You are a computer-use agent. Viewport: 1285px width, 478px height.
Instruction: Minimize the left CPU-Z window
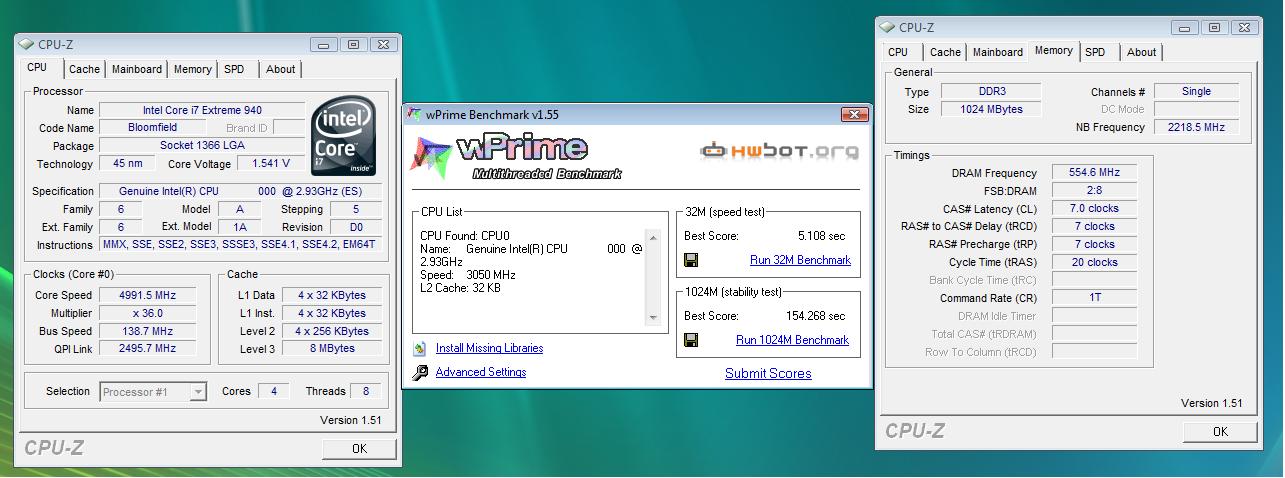click(325, 44)
